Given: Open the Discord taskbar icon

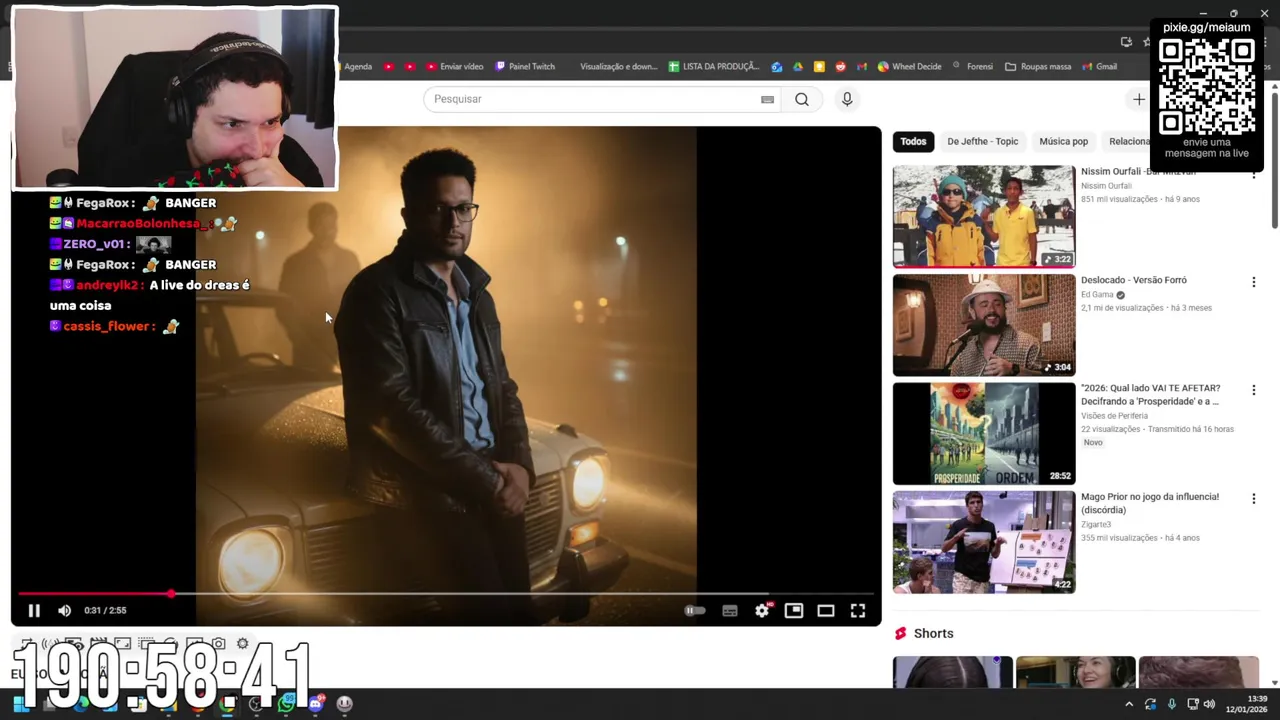Looking at the screenshot, I should click(x=316, y=704).
